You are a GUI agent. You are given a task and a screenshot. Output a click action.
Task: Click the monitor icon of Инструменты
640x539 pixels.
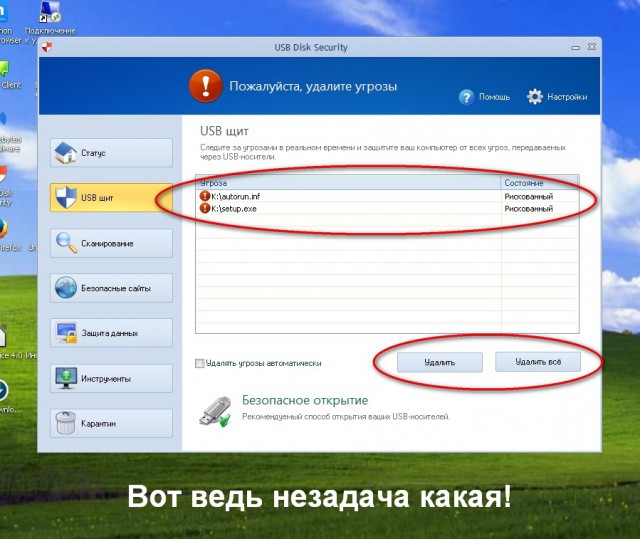coord(66,378)
